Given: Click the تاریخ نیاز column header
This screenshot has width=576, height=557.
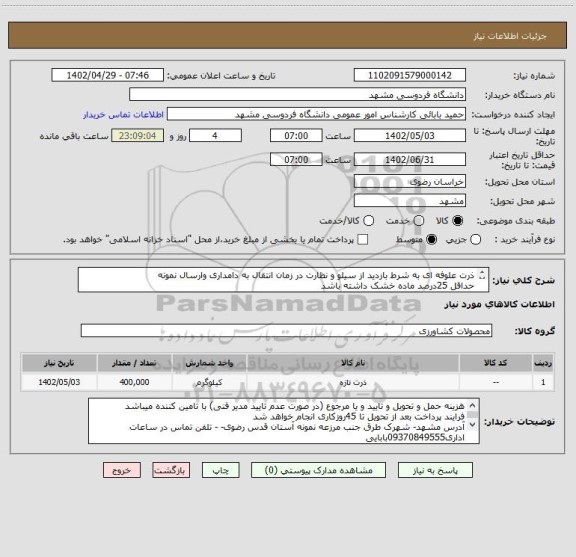Looking at the screenshot, I should point(59,363).
